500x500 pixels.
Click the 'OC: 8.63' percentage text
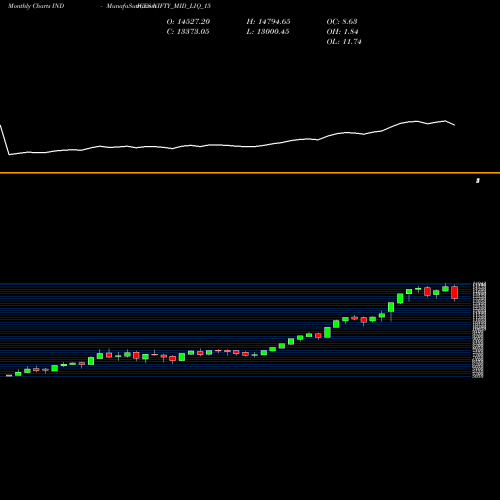coord(342,22)
